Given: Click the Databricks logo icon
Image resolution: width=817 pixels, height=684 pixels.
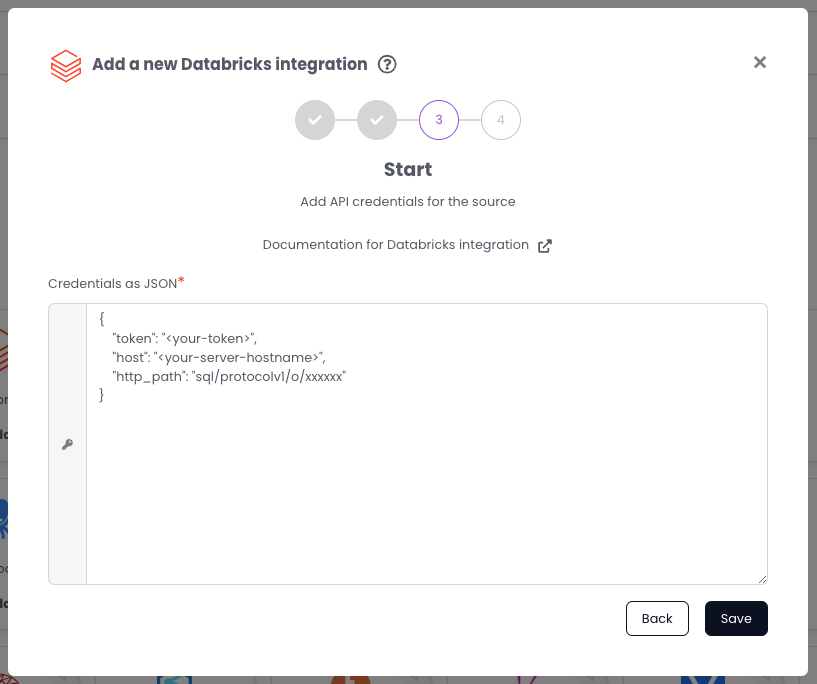Looking at the screenshot, I should 66,65.
